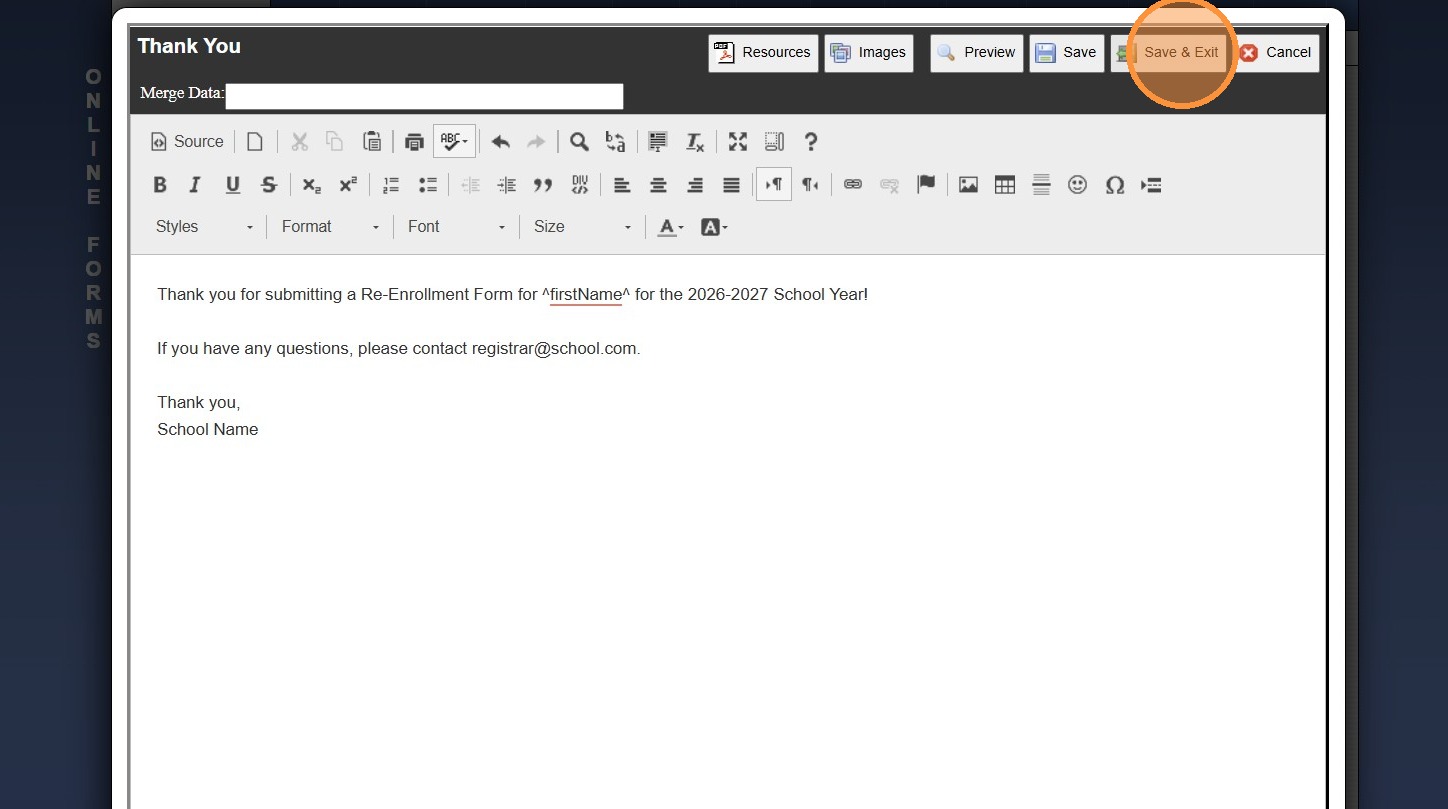Click the "School Name" signature line
The height and width of the screenshot is (809, 1448).
coord(208,430)
